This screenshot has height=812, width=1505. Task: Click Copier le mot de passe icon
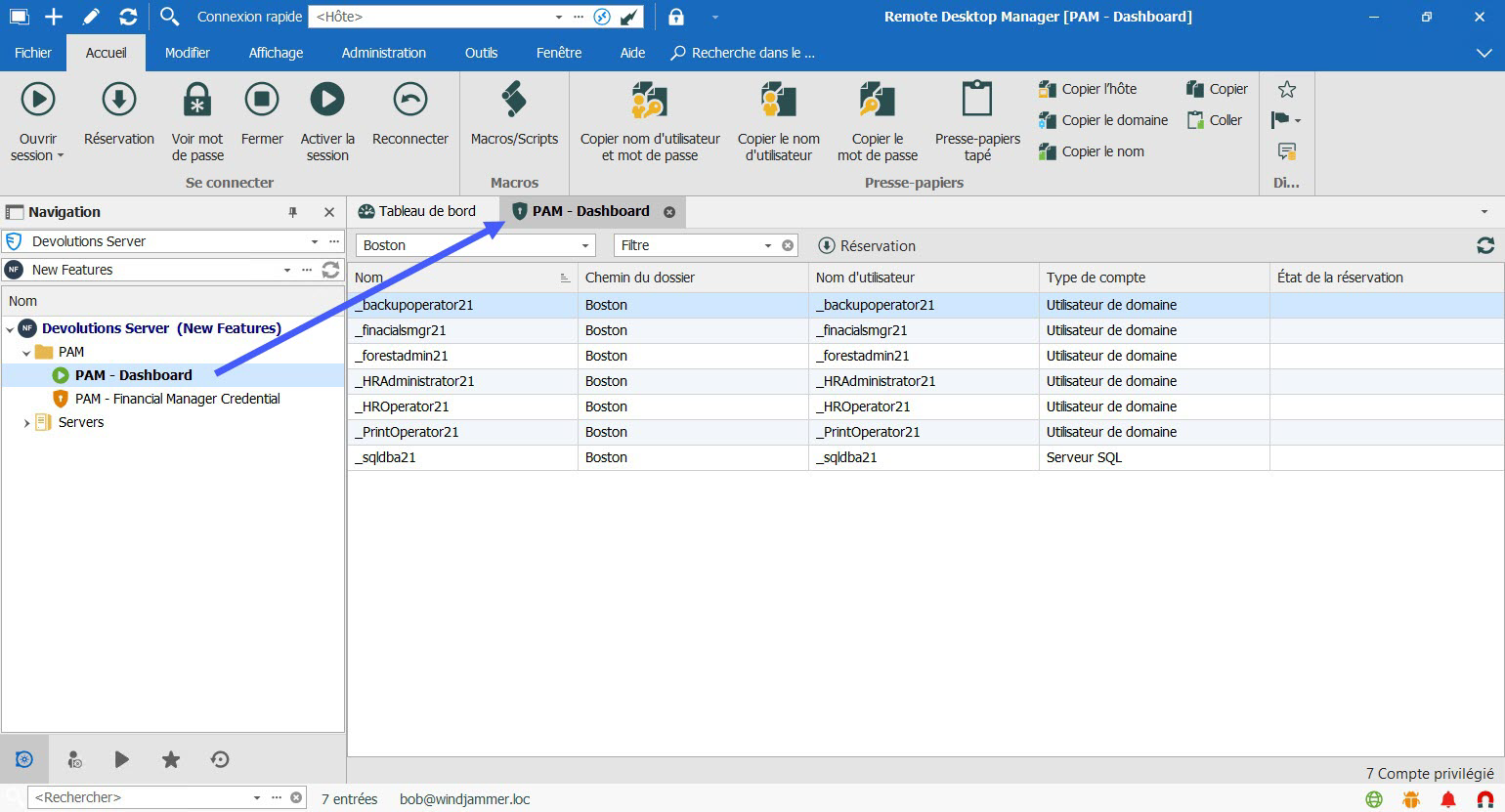coord(877,101)
